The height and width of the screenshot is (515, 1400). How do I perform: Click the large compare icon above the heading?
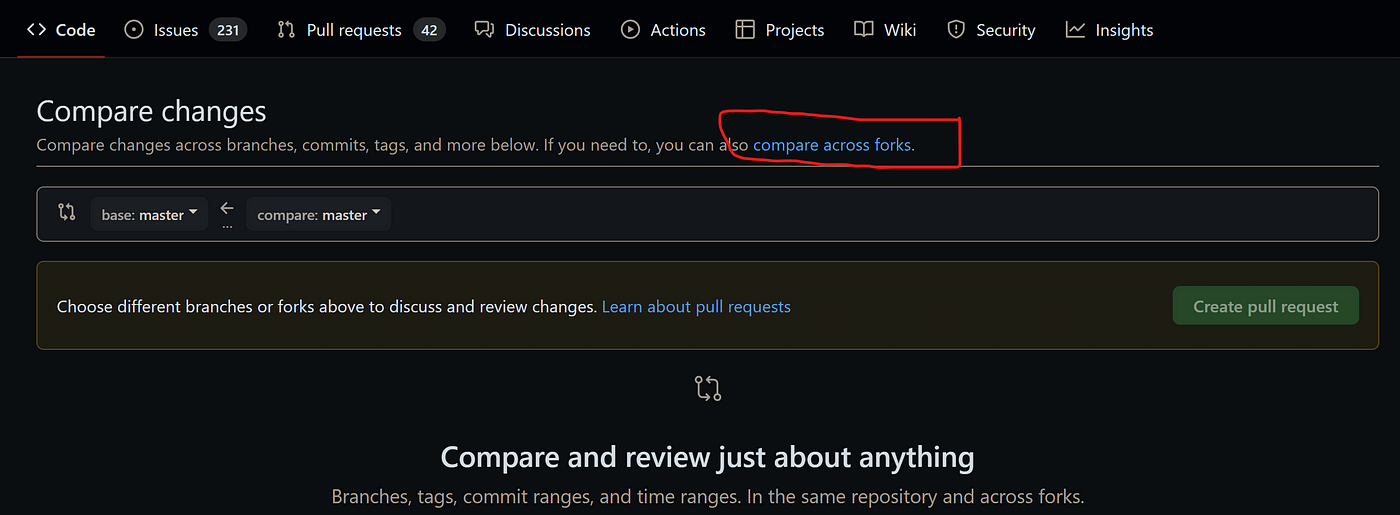(x=708, y=389)
